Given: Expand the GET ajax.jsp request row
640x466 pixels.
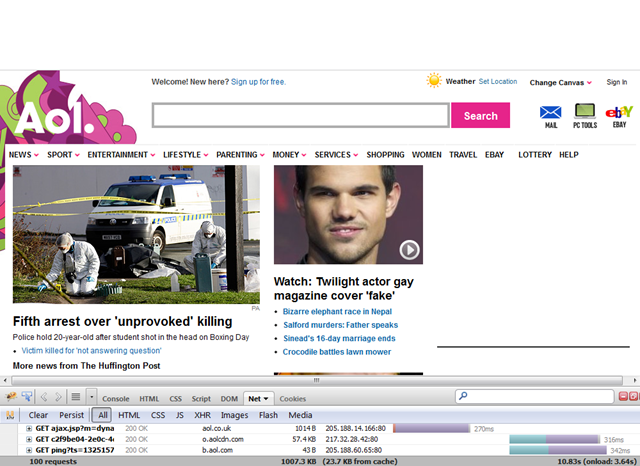Looking at the screenshot, I should click(29, 428).
